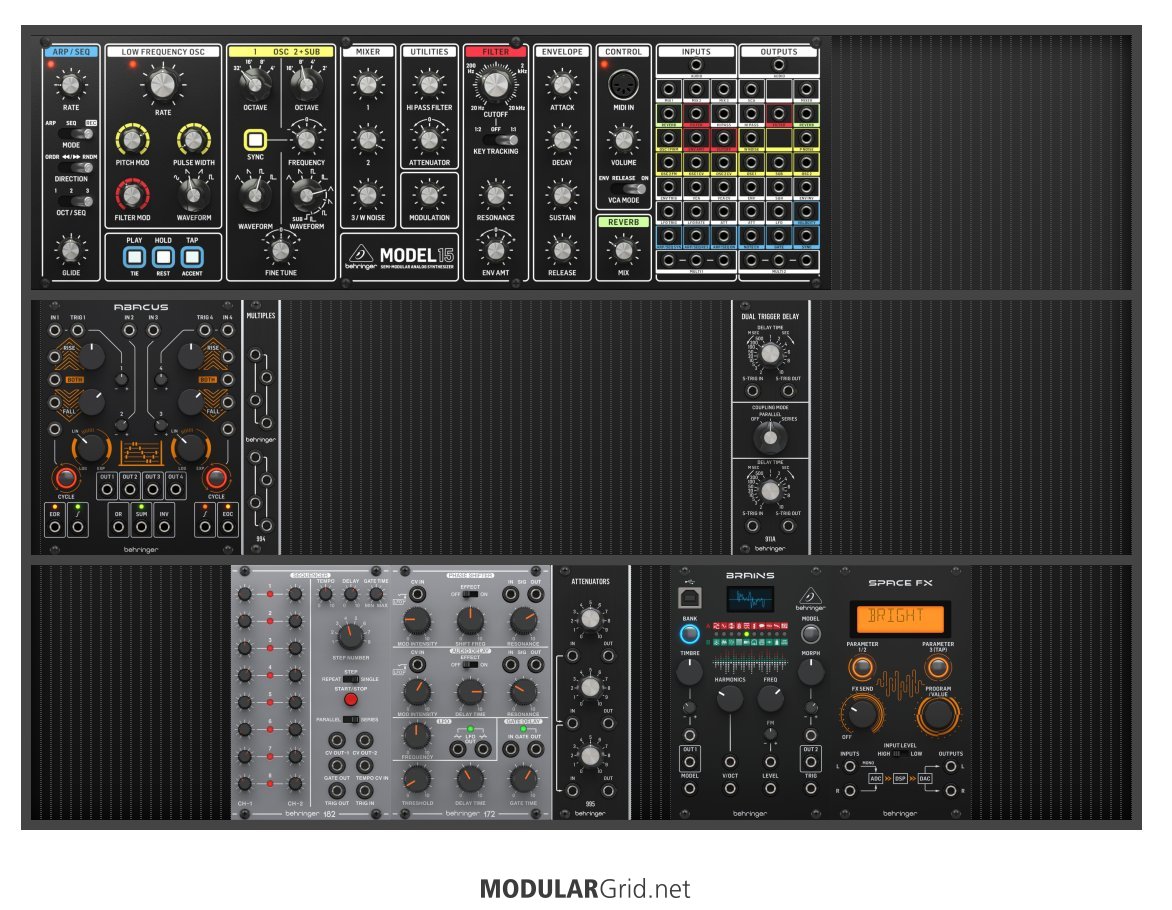Click the Low Frequency Osc Rate knob
Image resolution: width=1172 pixels, height=910 pixels.
[x=162, y=84]
